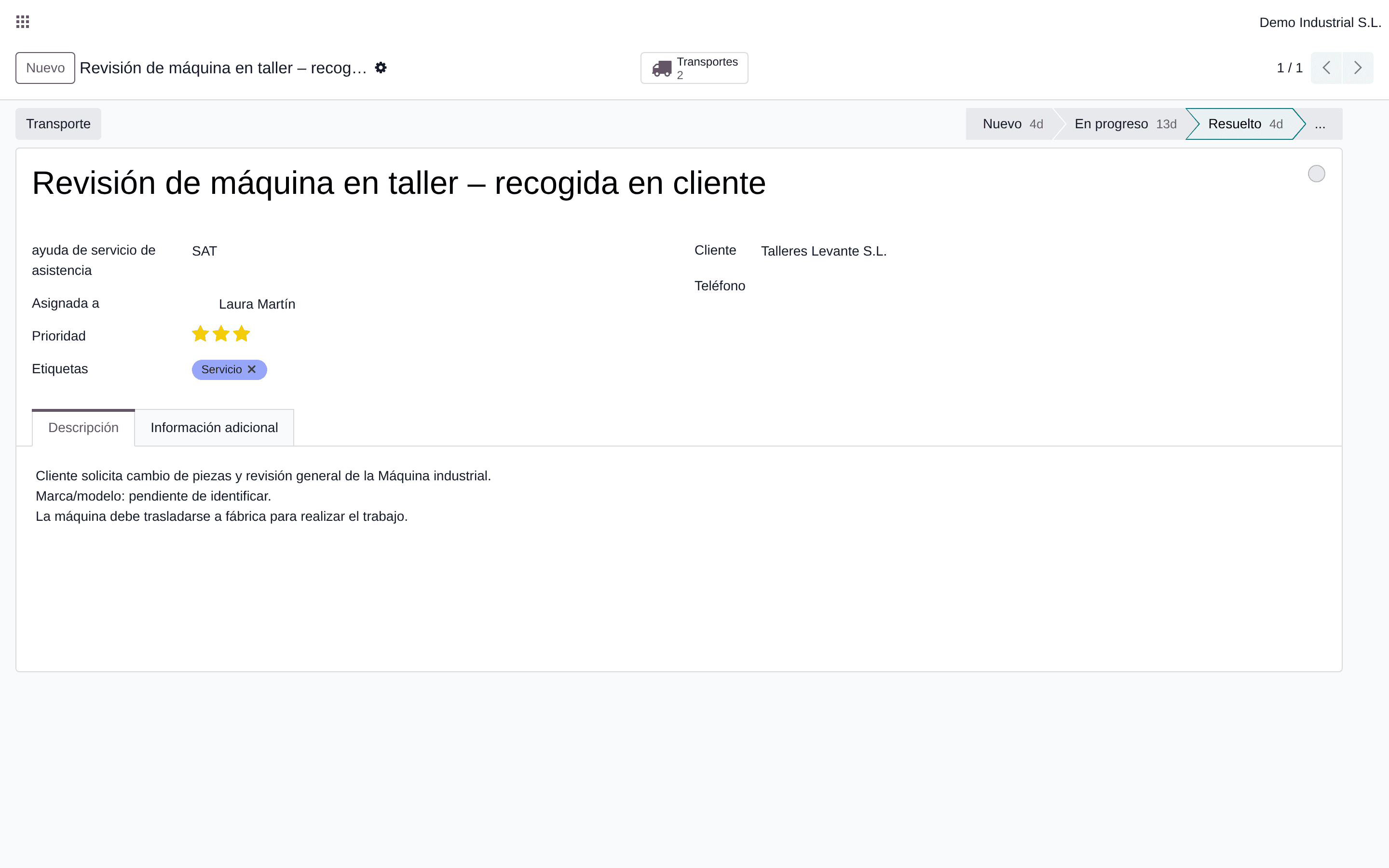This screenshot has width=1389, height=868.
Task: Set priority to three stars
Action: tap(242, 334)
